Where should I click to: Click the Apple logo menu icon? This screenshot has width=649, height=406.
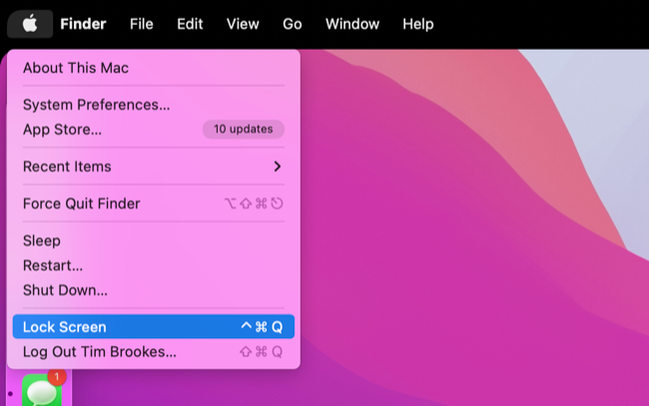pyautogui.click(x=30, y=24)
